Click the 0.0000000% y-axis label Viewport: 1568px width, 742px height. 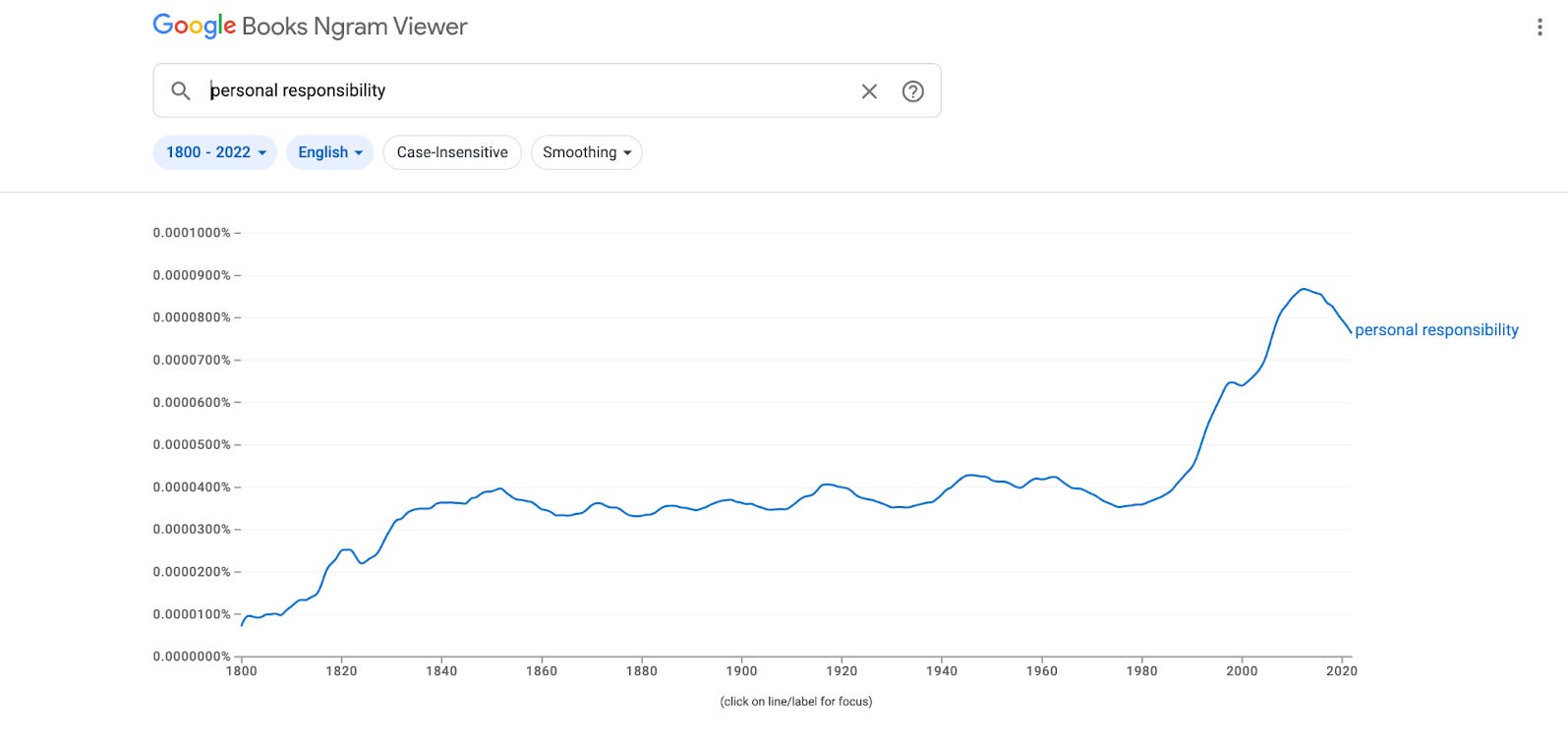tap(192, 656)
